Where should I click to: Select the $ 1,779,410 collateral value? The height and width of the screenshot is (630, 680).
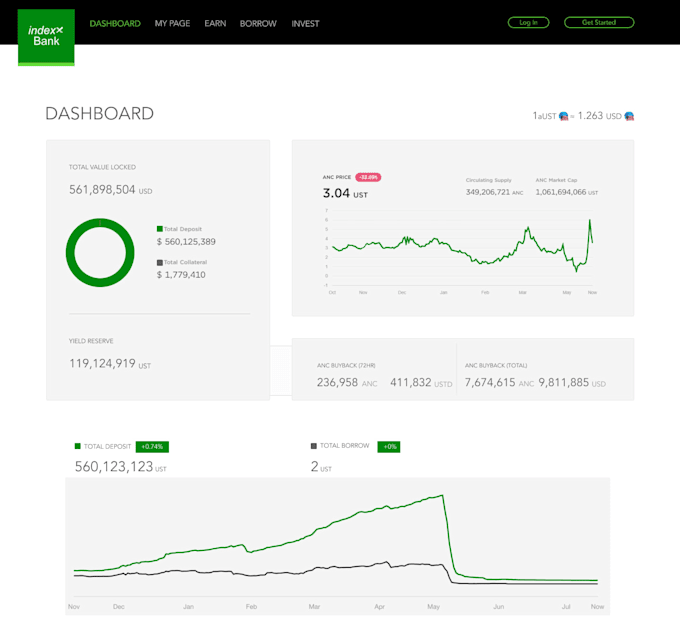click(181, 274)
